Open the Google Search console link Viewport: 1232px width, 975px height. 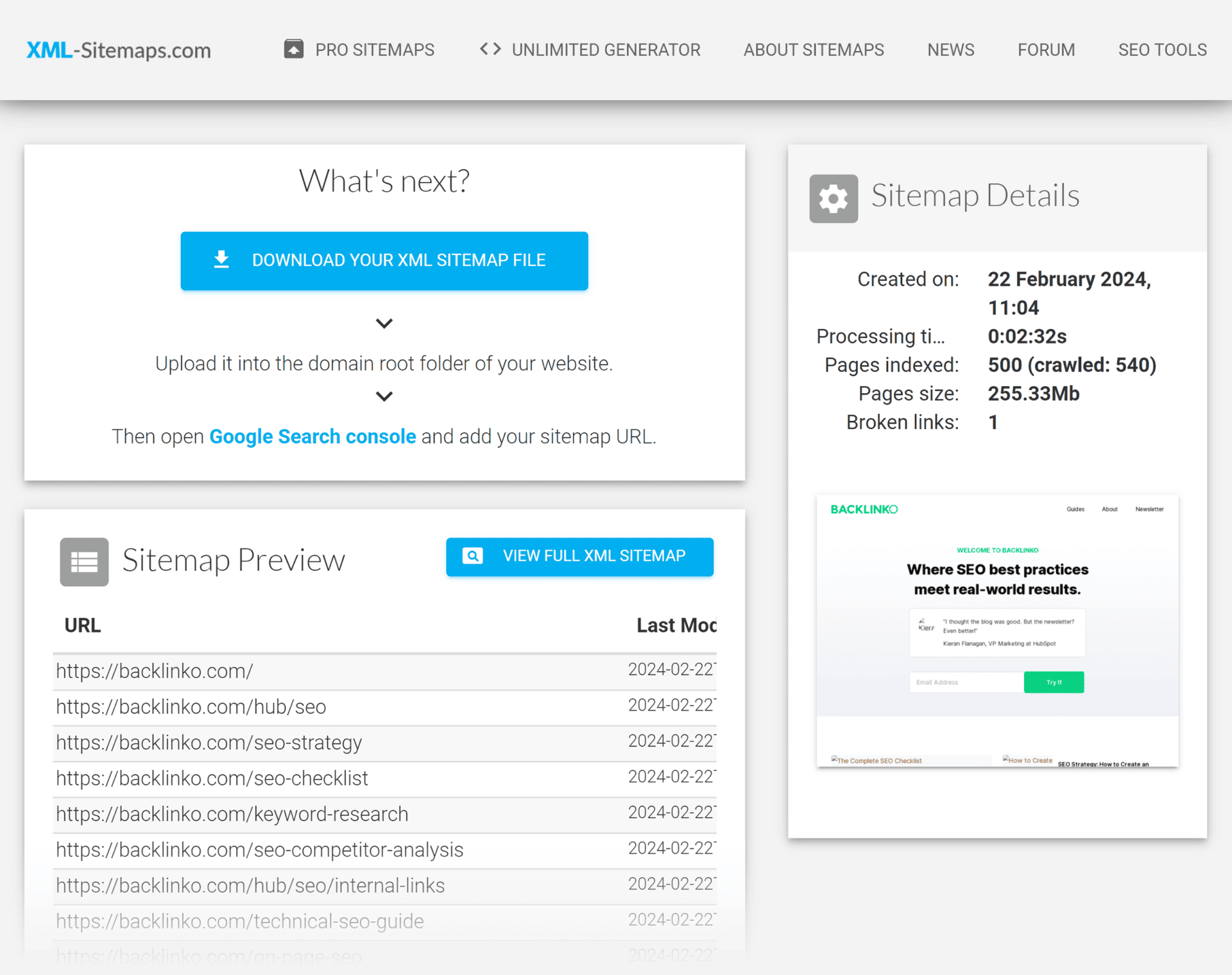point(312,436)
